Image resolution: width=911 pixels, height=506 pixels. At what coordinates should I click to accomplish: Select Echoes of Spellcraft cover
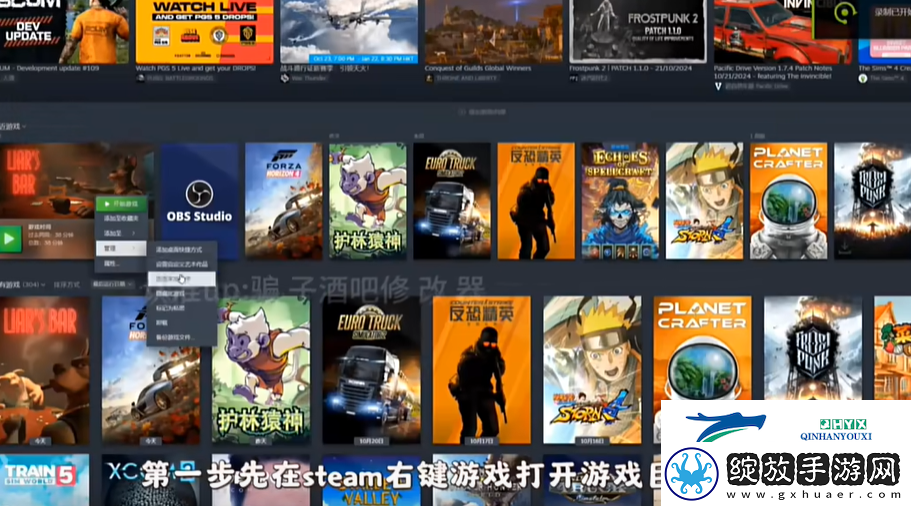click(x=620, y=201)
